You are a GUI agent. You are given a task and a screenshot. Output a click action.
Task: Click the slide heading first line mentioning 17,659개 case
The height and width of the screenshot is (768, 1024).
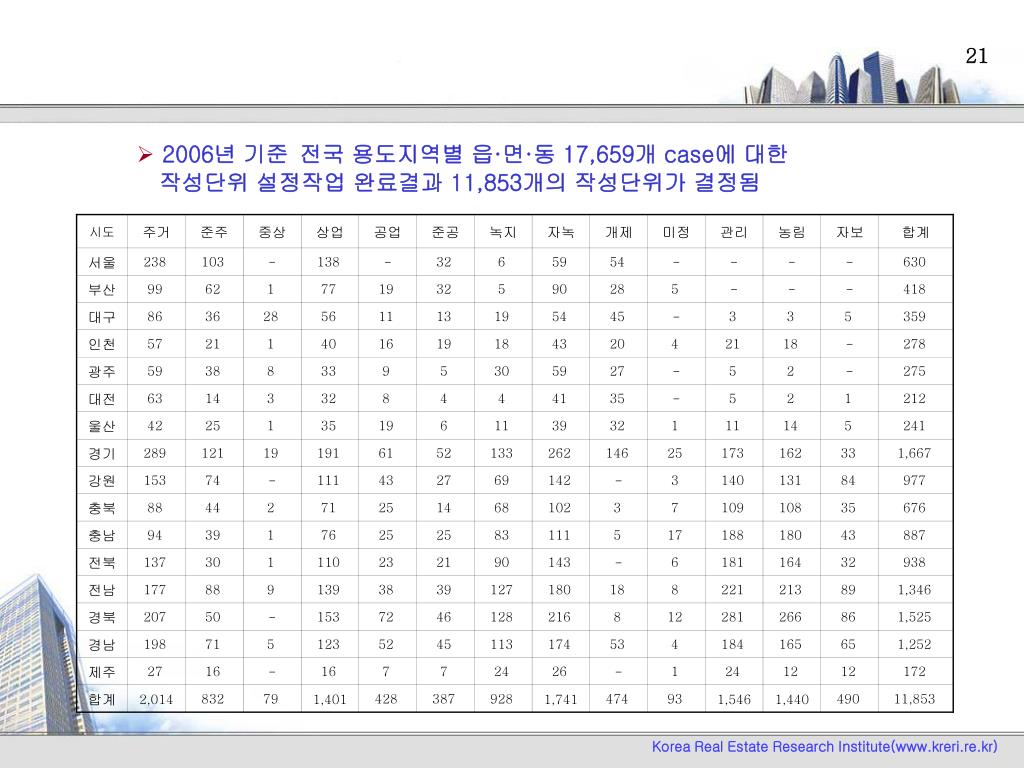[474, 154]
